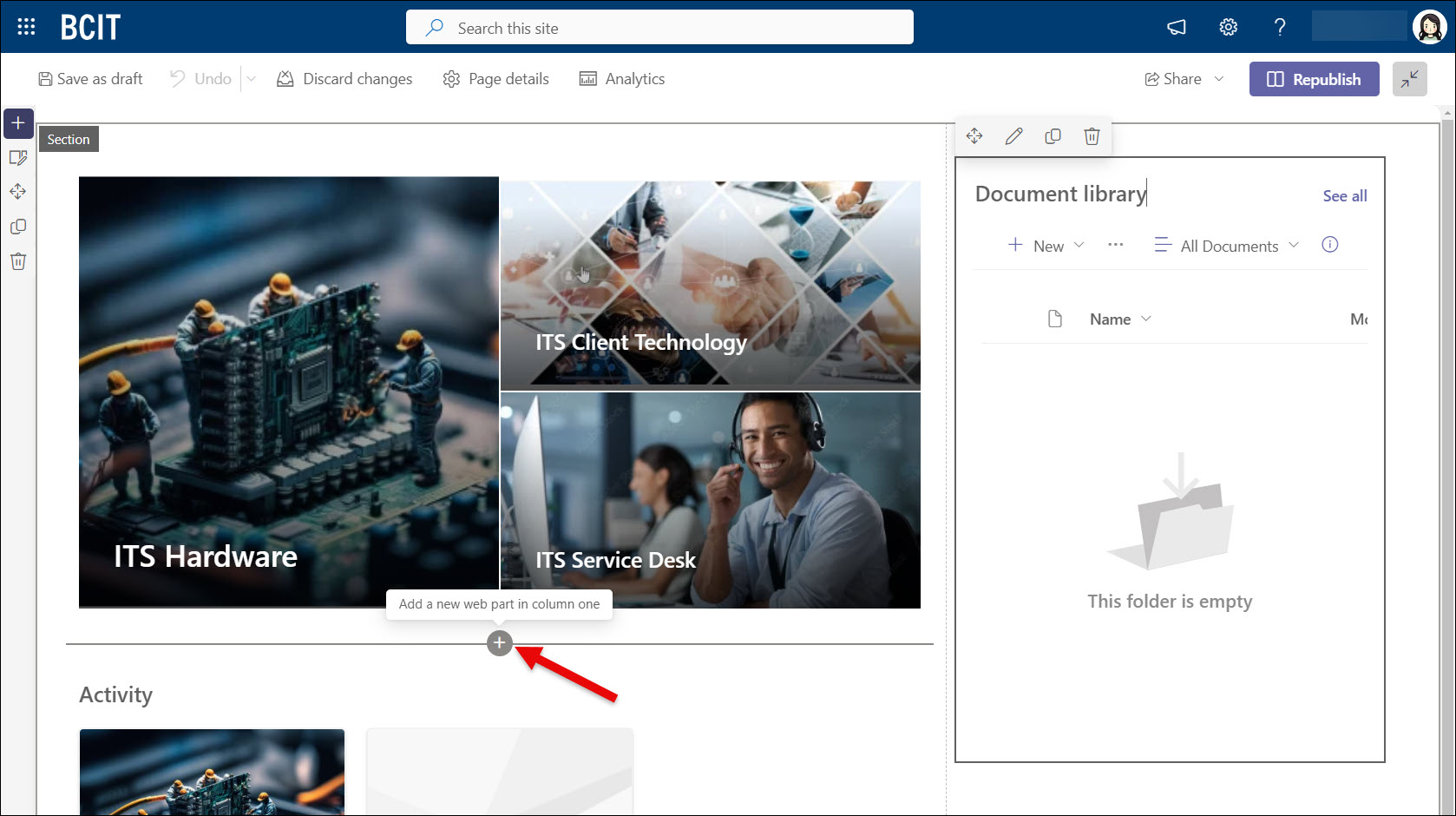Expand the Undo dropdown arrow

pos(252,79)
